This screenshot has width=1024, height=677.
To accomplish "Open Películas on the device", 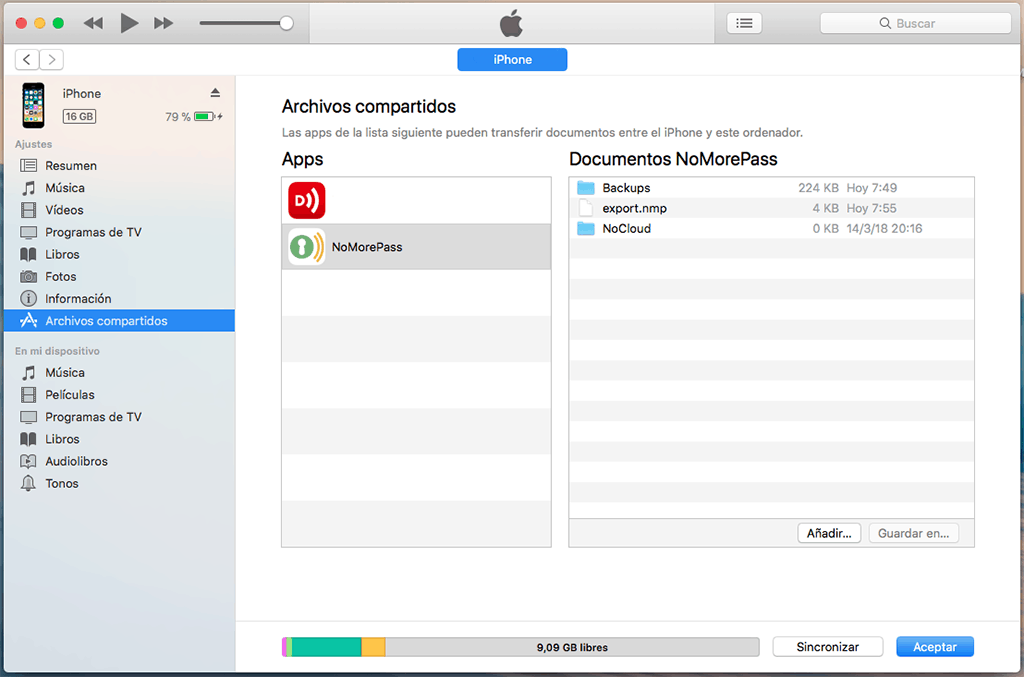I will tap(120, 395).
